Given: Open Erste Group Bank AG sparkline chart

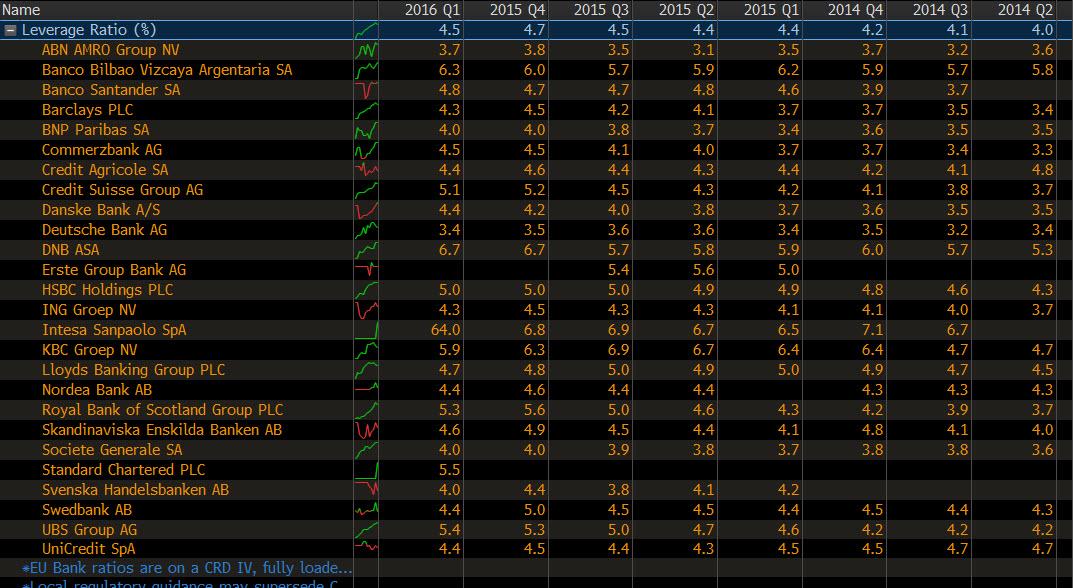Looking at the screenshot, I should [366, 270].
